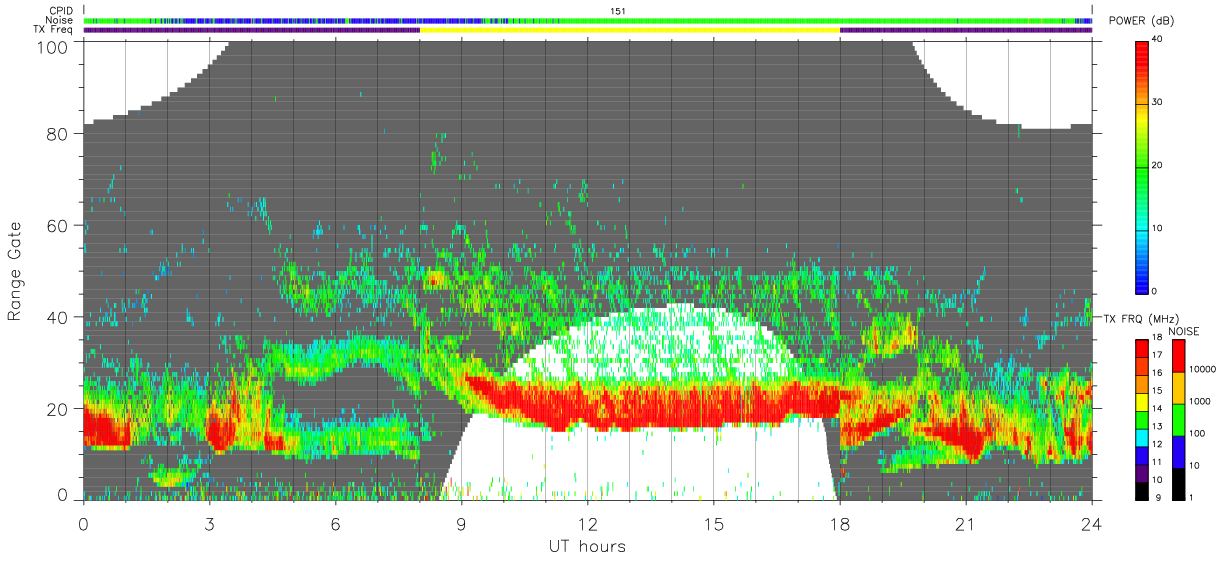Select the cyan 12-13 MHz TX FRQ swatch

1142,438
